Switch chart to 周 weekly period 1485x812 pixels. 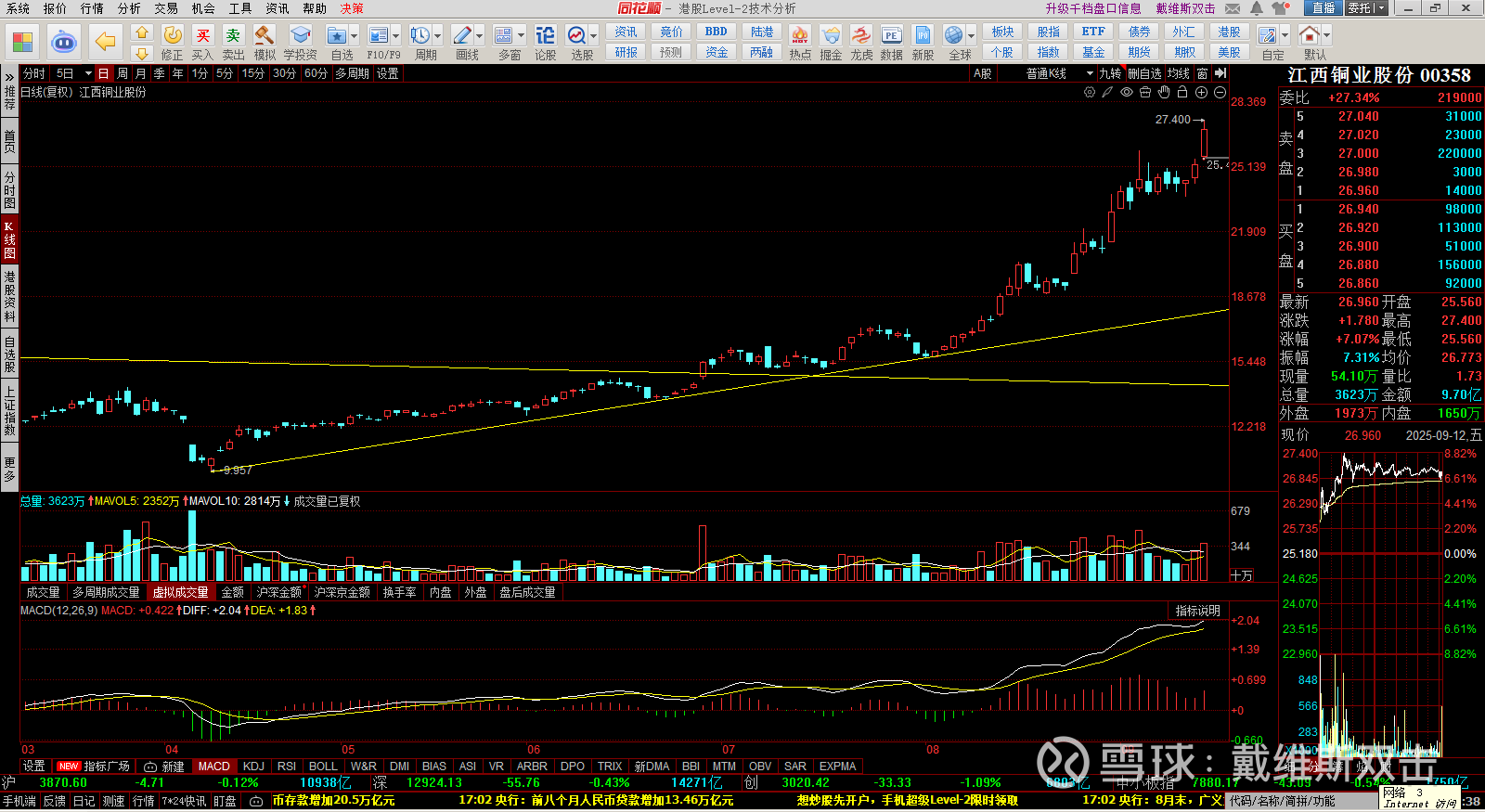coord(123,73)
